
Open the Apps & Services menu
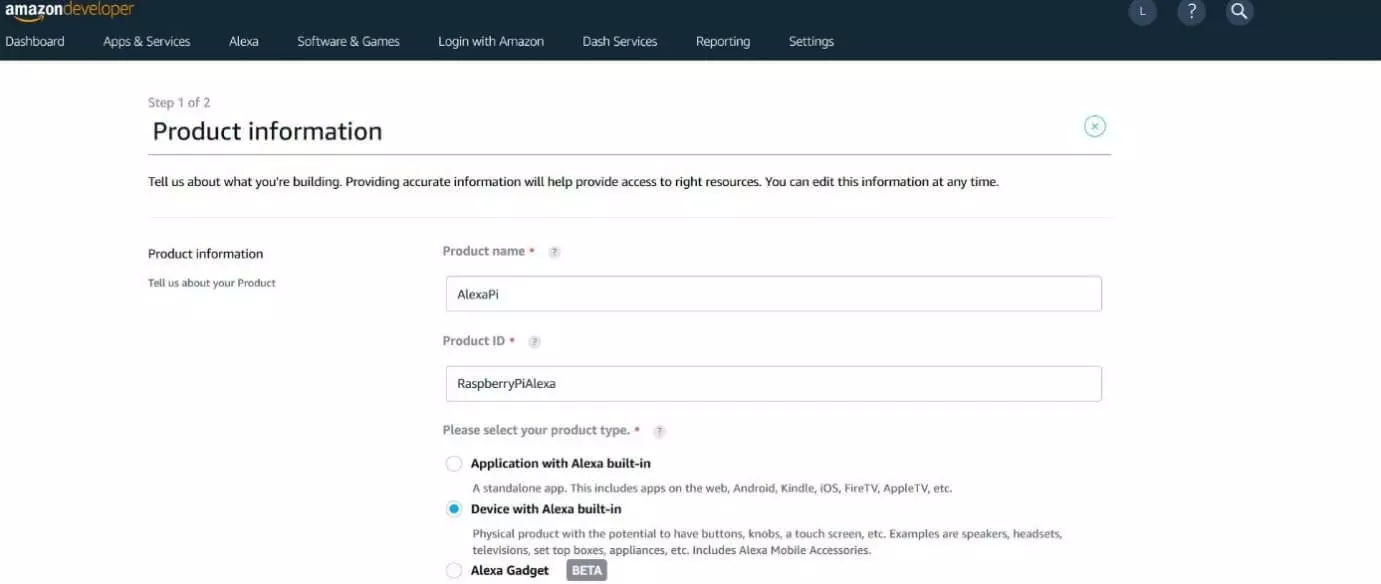146,41
